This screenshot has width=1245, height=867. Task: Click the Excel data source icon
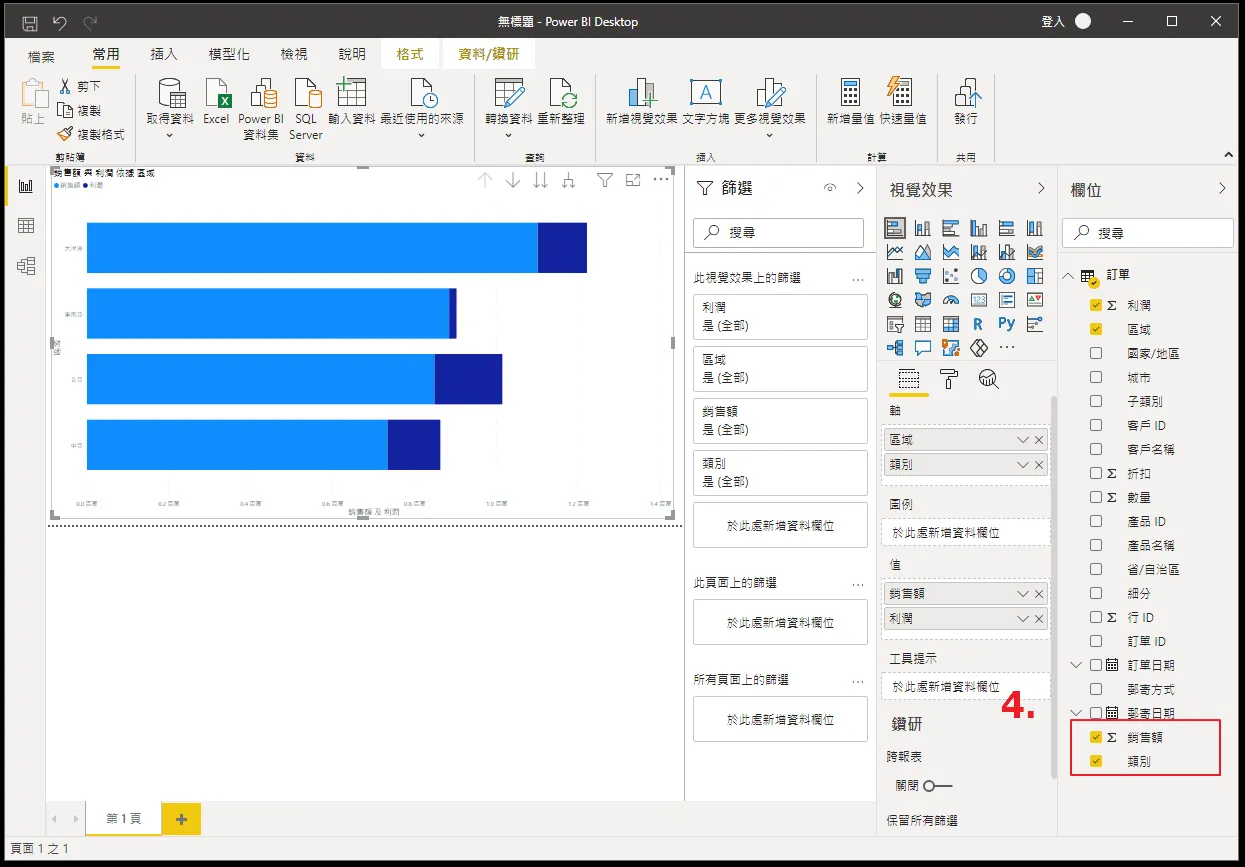coord(217,101)
